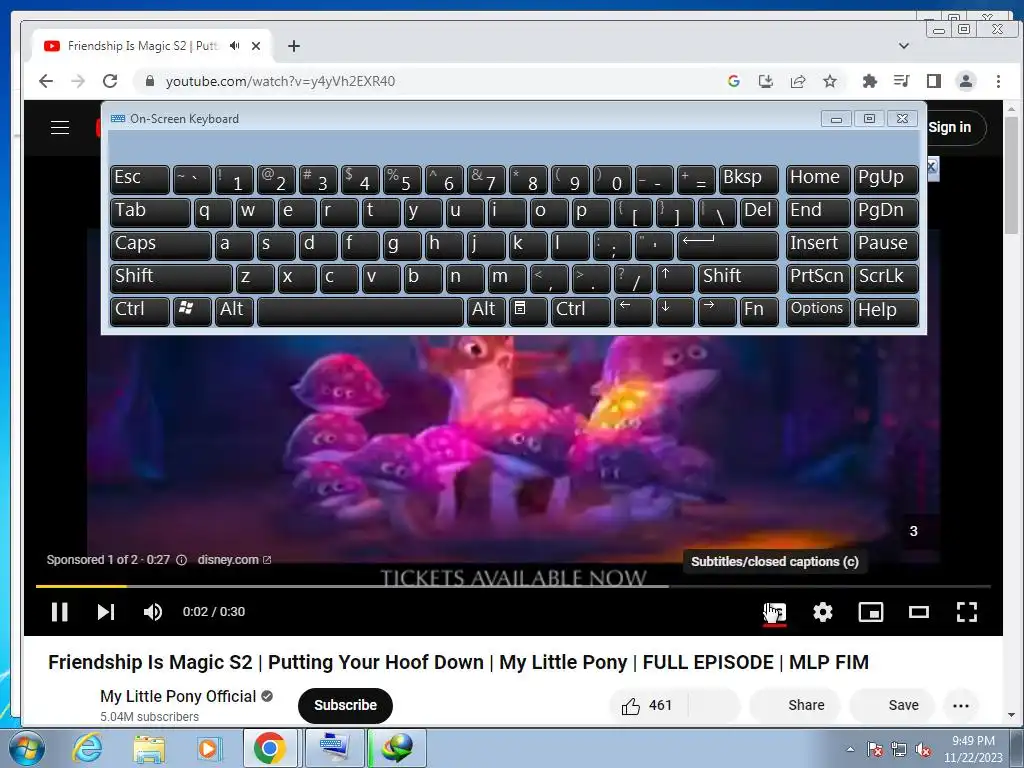Click the Chrome address bar URL
This screenshot has width=1024, height=768.
pyautogui.click(x=280, y=81)
